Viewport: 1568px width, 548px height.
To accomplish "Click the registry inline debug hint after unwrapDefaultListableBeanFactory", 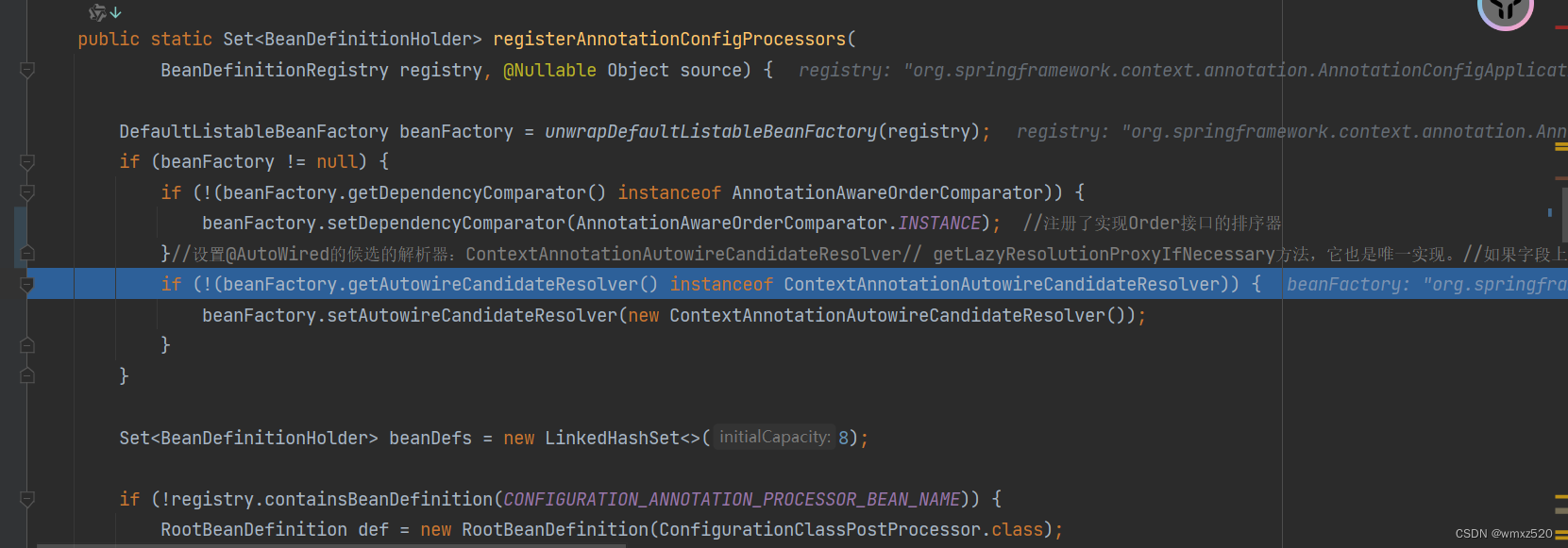I will click(x=1292, y=131).
